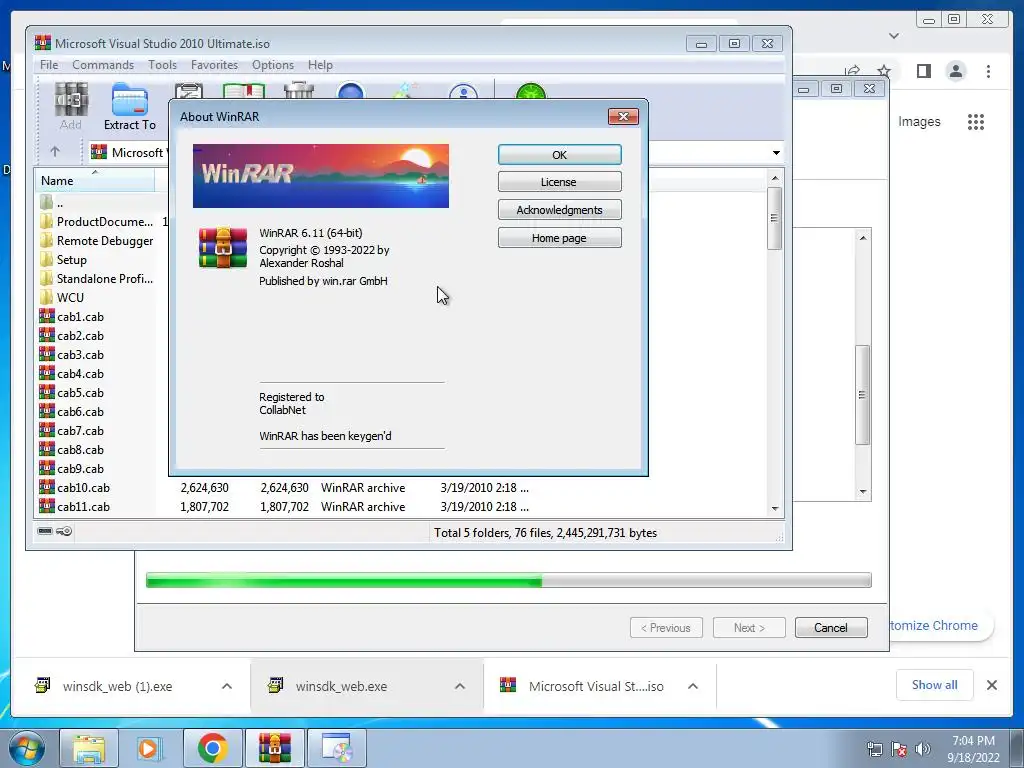Screen dimensions: 1024x768
Task: Click the Acknowledgments button
Action: click(560, 210)
